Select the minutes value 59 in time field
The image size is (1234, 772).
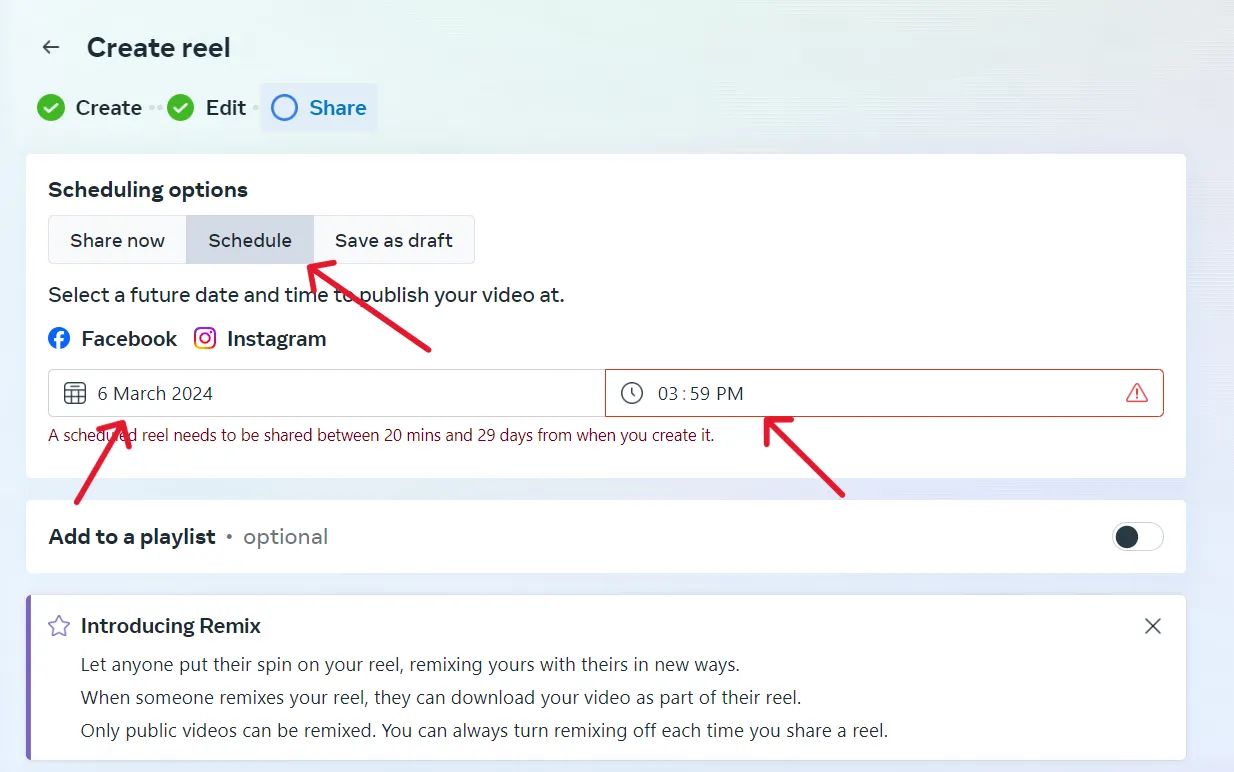click(x=700, y=394)
